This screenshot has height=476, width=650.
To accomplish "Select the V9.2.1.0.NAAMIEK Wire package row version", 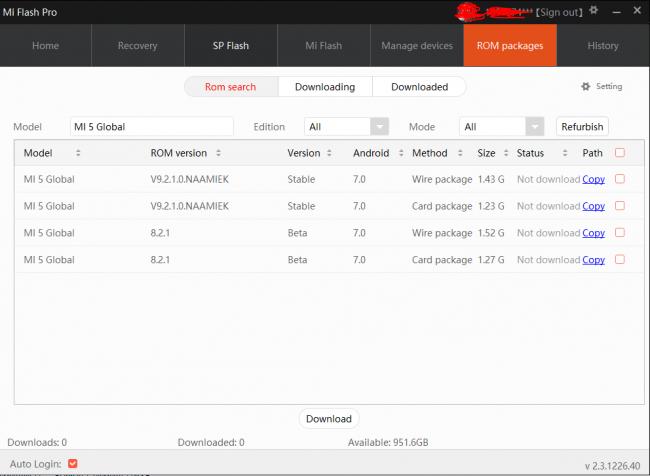I will [x=189, y=179].
